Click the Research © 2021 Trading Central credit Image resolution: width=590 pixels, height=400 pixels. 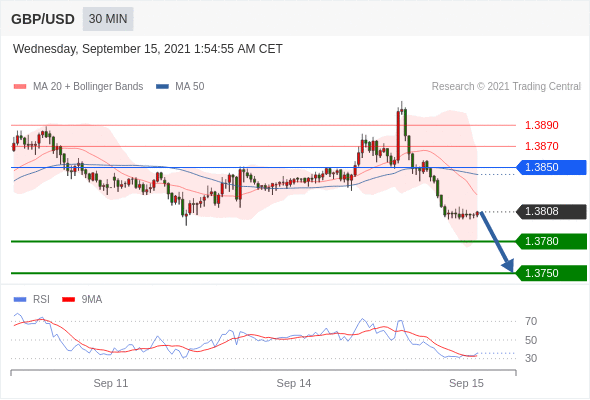(x=506, y=87)
